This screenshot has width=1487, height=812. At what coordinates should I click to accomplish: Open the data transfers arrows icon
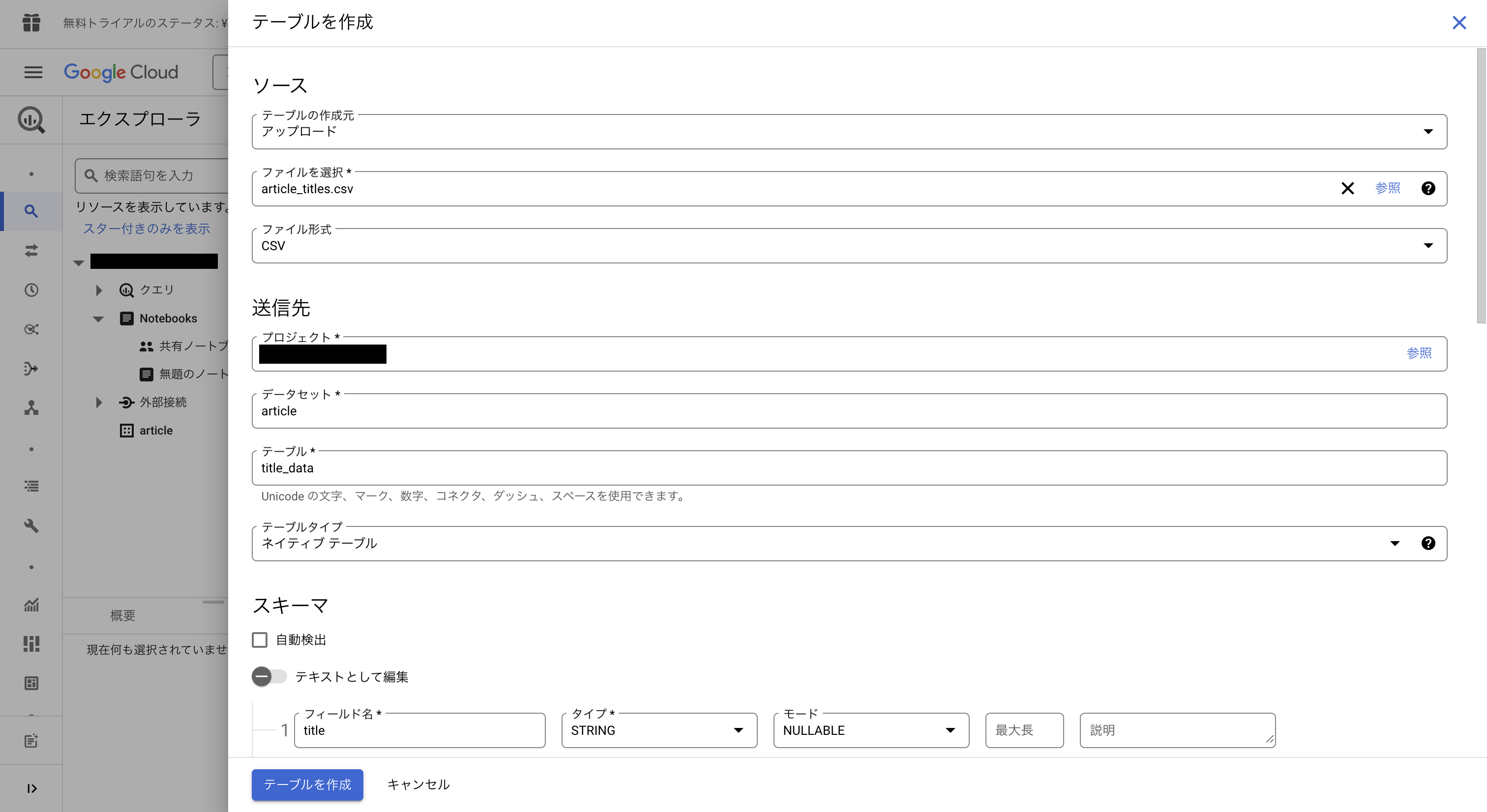(31, 251)
